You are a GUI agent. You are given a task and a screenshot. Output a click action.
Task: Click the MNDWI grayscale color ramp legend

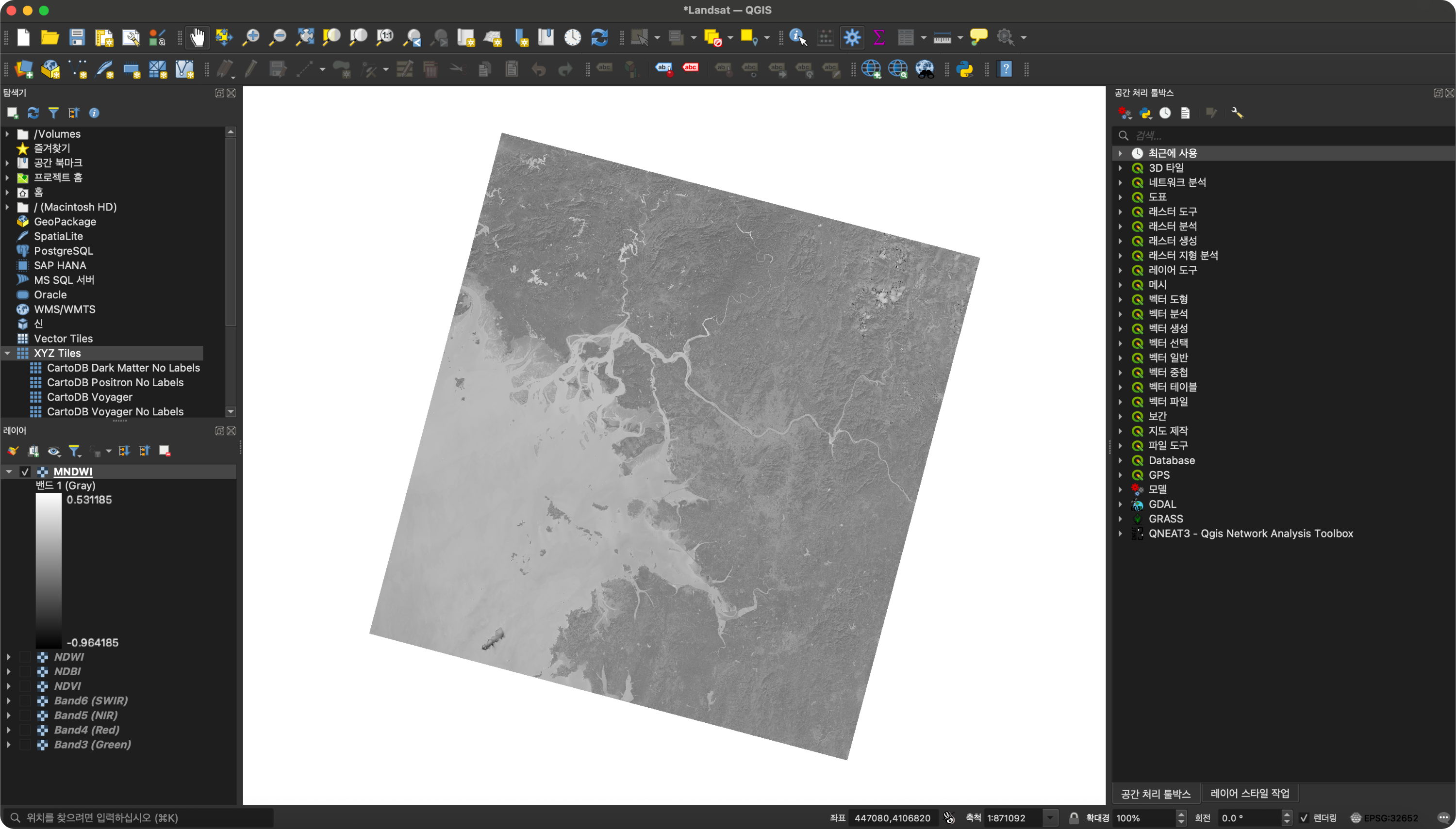point(49,570)
